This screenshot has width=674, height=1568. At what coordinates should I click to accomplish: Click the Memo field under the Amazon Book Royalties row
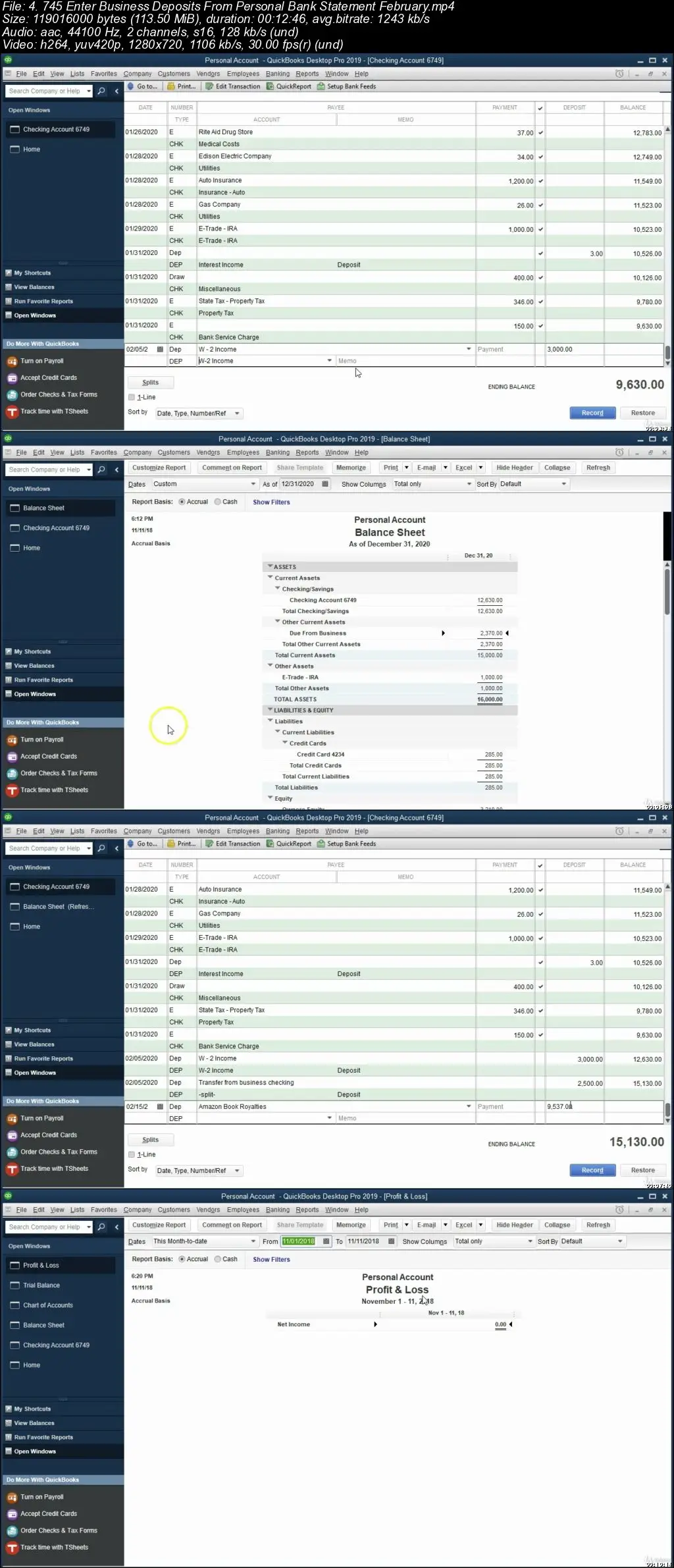tap(405, 1118)
